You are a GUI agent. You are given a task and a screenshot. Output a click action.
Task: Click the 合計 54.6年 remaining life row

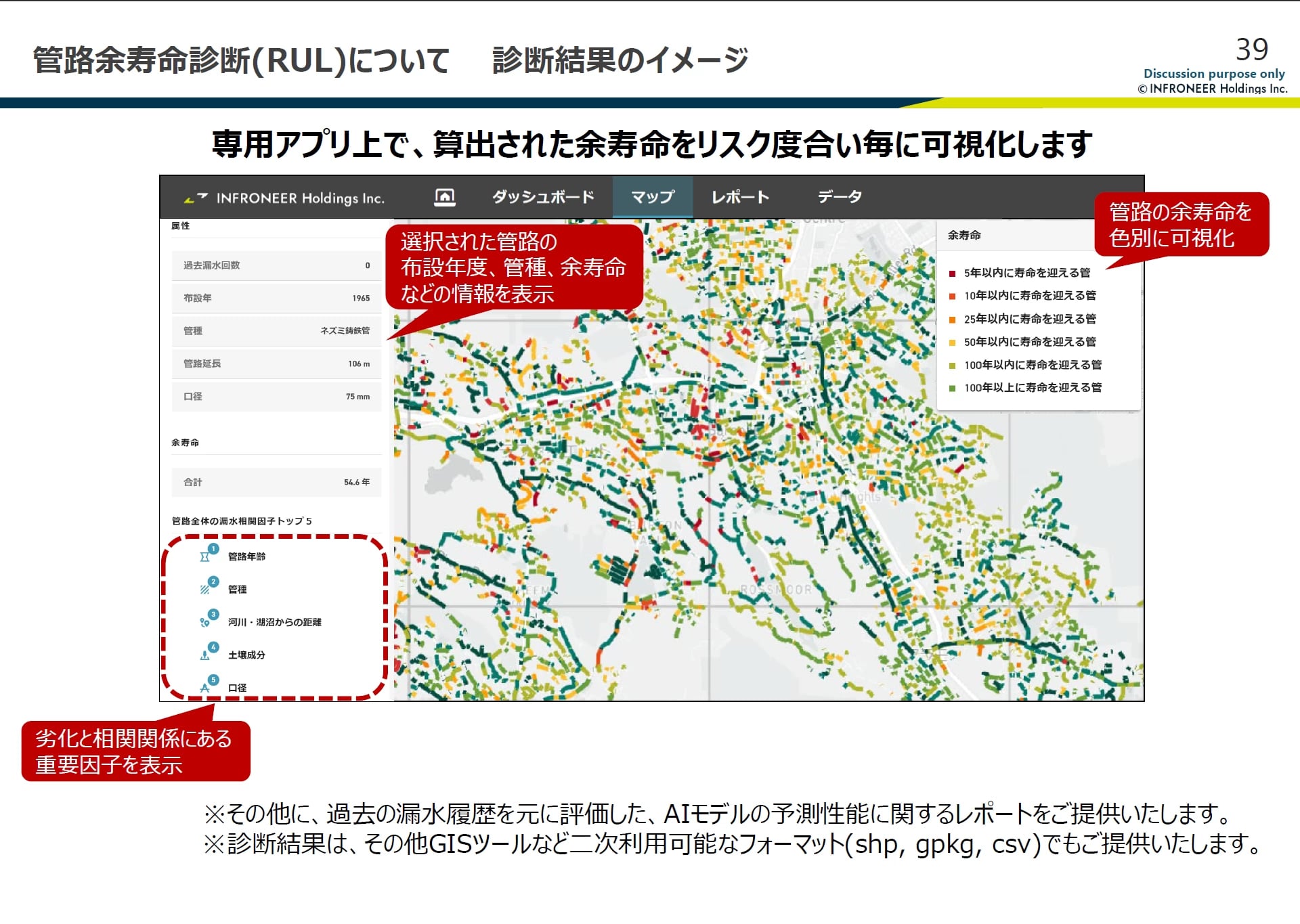click(276, 482)
